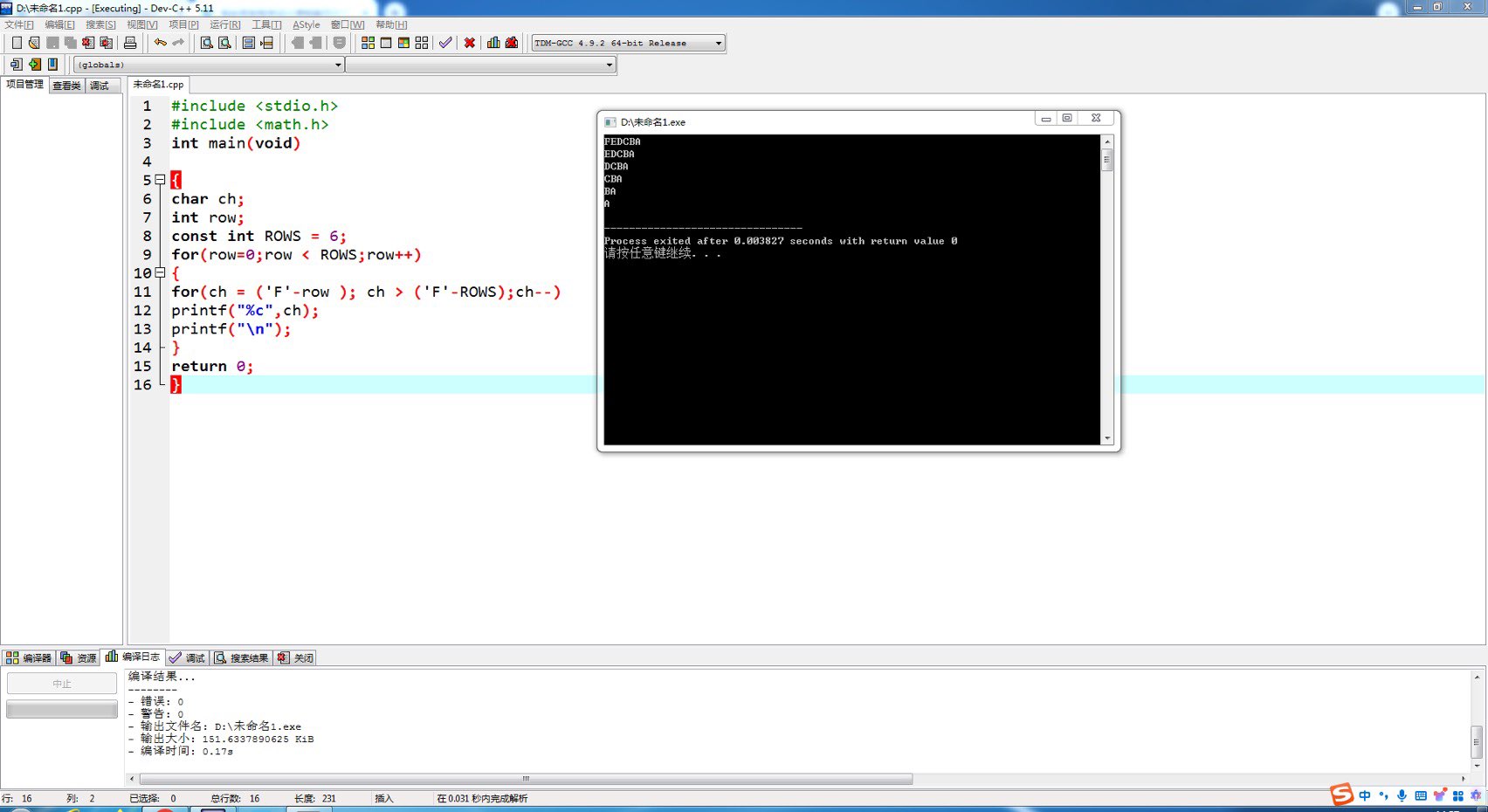Open the 编辑[E] menu
The height and width of the screenshot is (812, 1488).
59,24
